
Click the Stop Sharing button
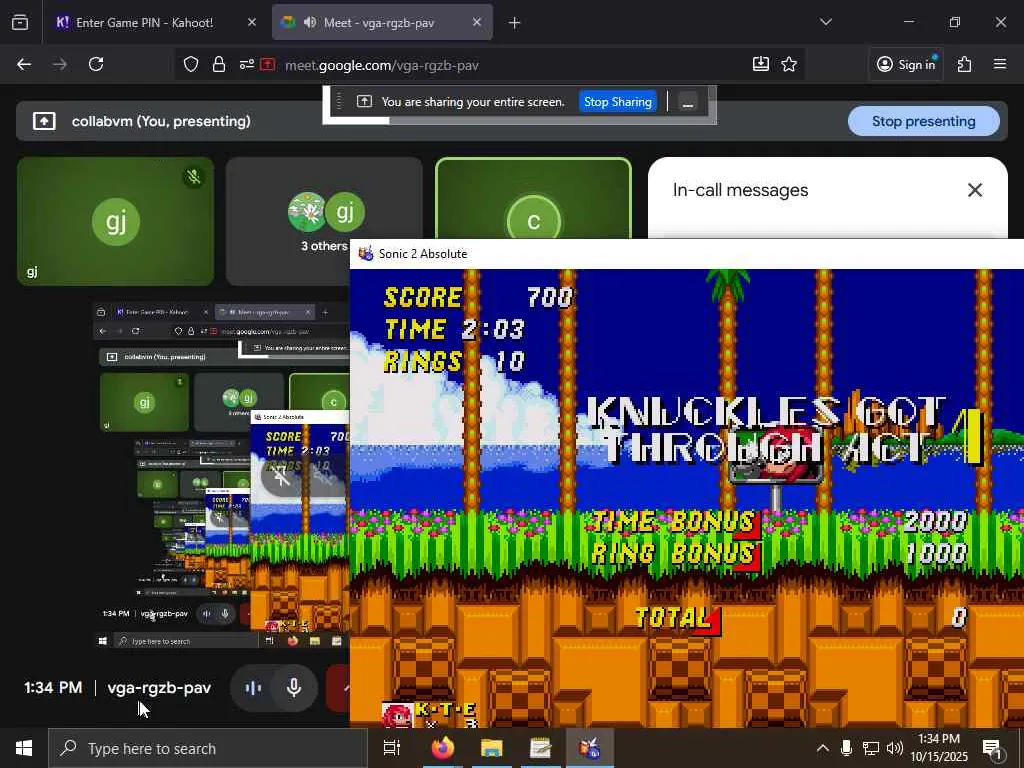tap(618, 102)
